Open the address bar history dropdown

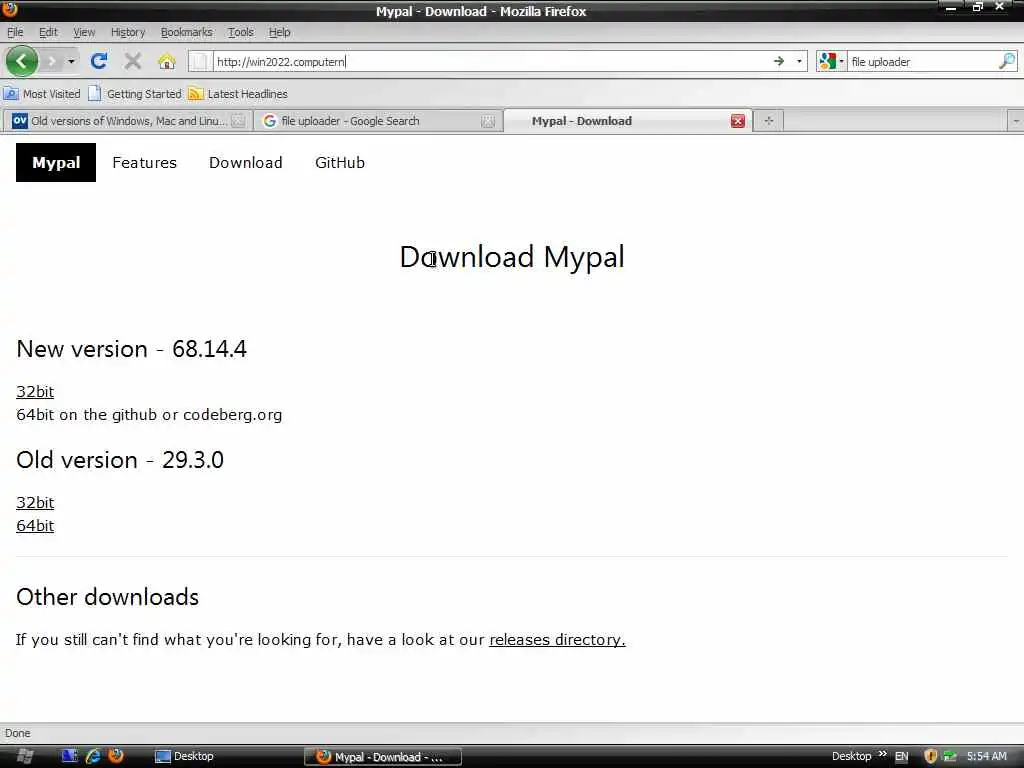click(799, 61)
